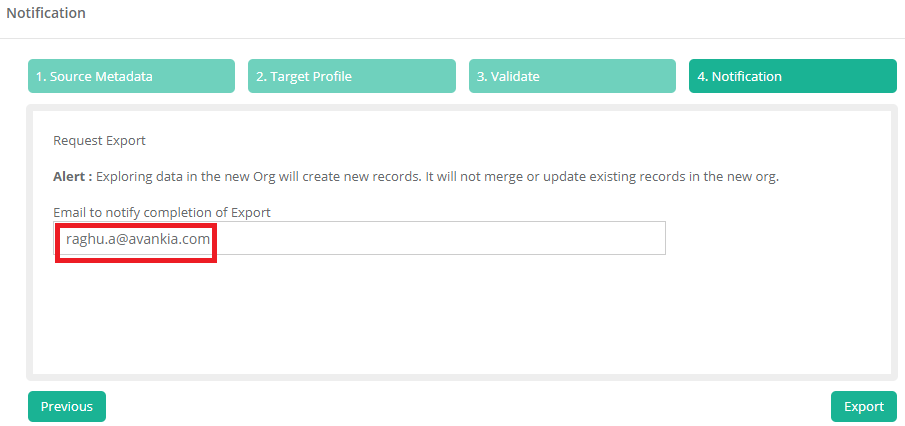Click the raghu.a@avankia.com email text
This screenshot has height=426, width=905.
(138, 239)
